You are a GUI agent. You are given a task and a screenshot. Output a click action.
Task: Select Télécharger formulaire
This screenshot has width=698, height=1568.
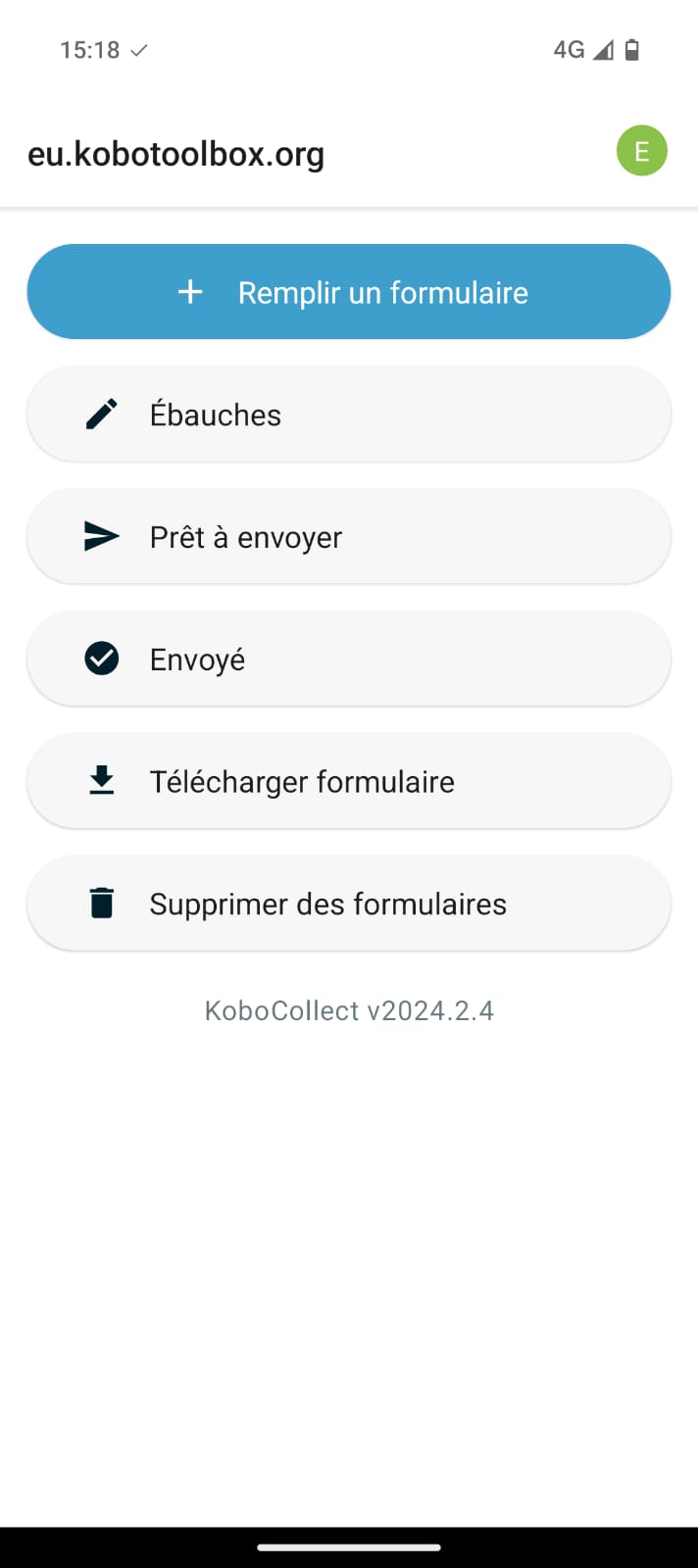tap(349, 781)
